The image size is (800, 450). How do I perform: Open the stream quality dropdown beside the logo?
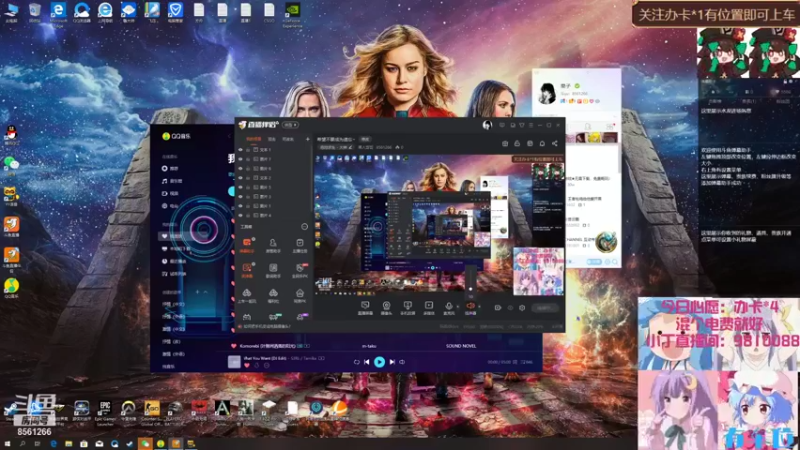(290, 125)
